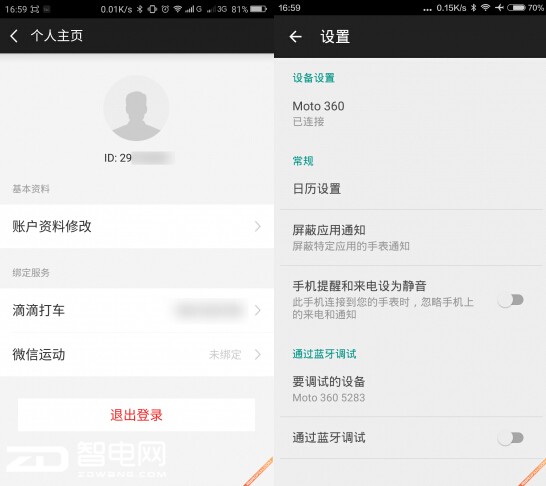Tap the left phone's battery icon
The width and height of the screenshot is (546, 486).
[x=258, y=9]
